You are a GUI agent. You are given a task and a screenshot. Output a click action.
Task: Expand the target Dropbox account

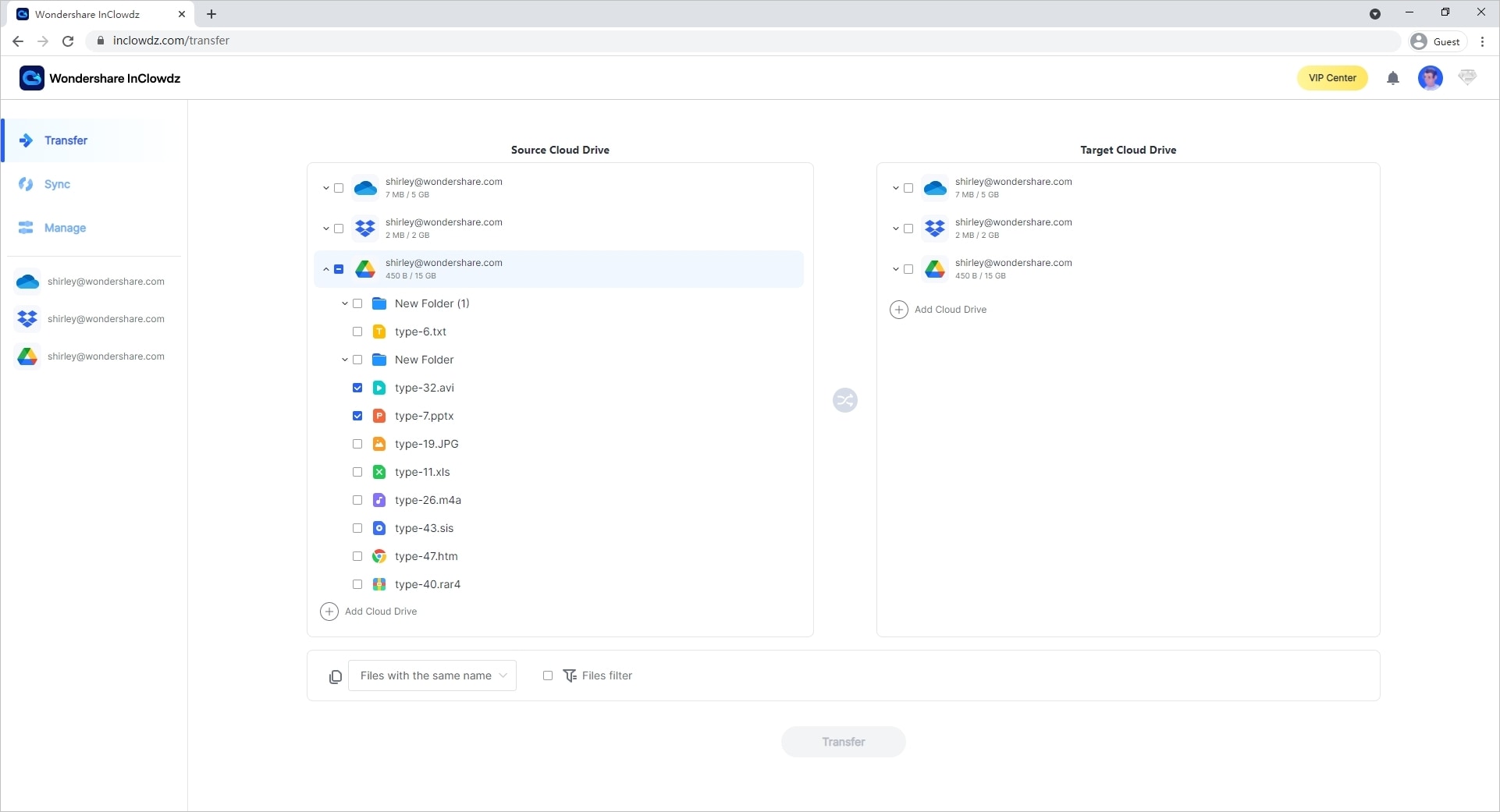[895, 229]
